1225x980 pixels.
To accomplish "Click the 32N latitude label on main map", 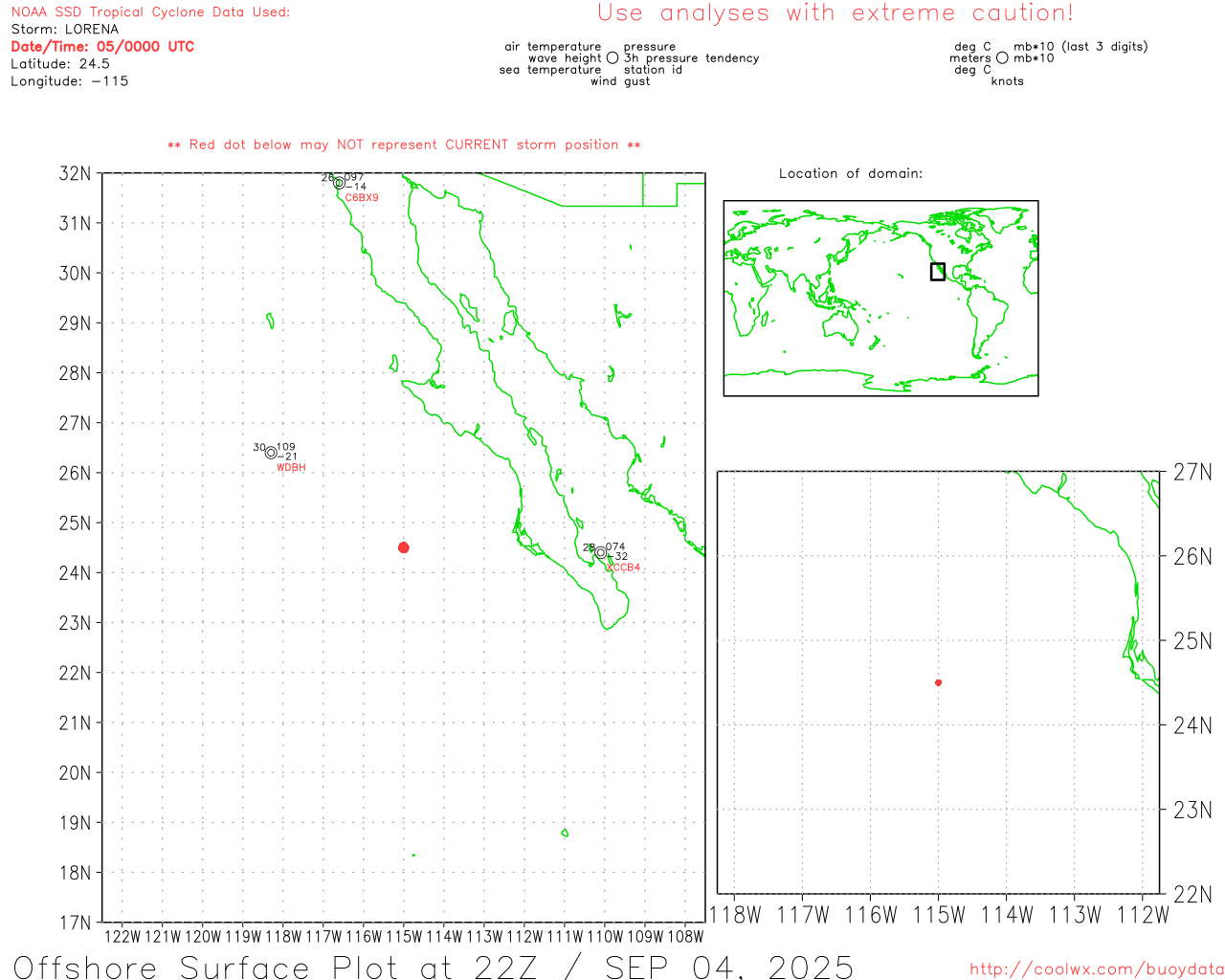I will pyautogui.click(x=76, y=173).
